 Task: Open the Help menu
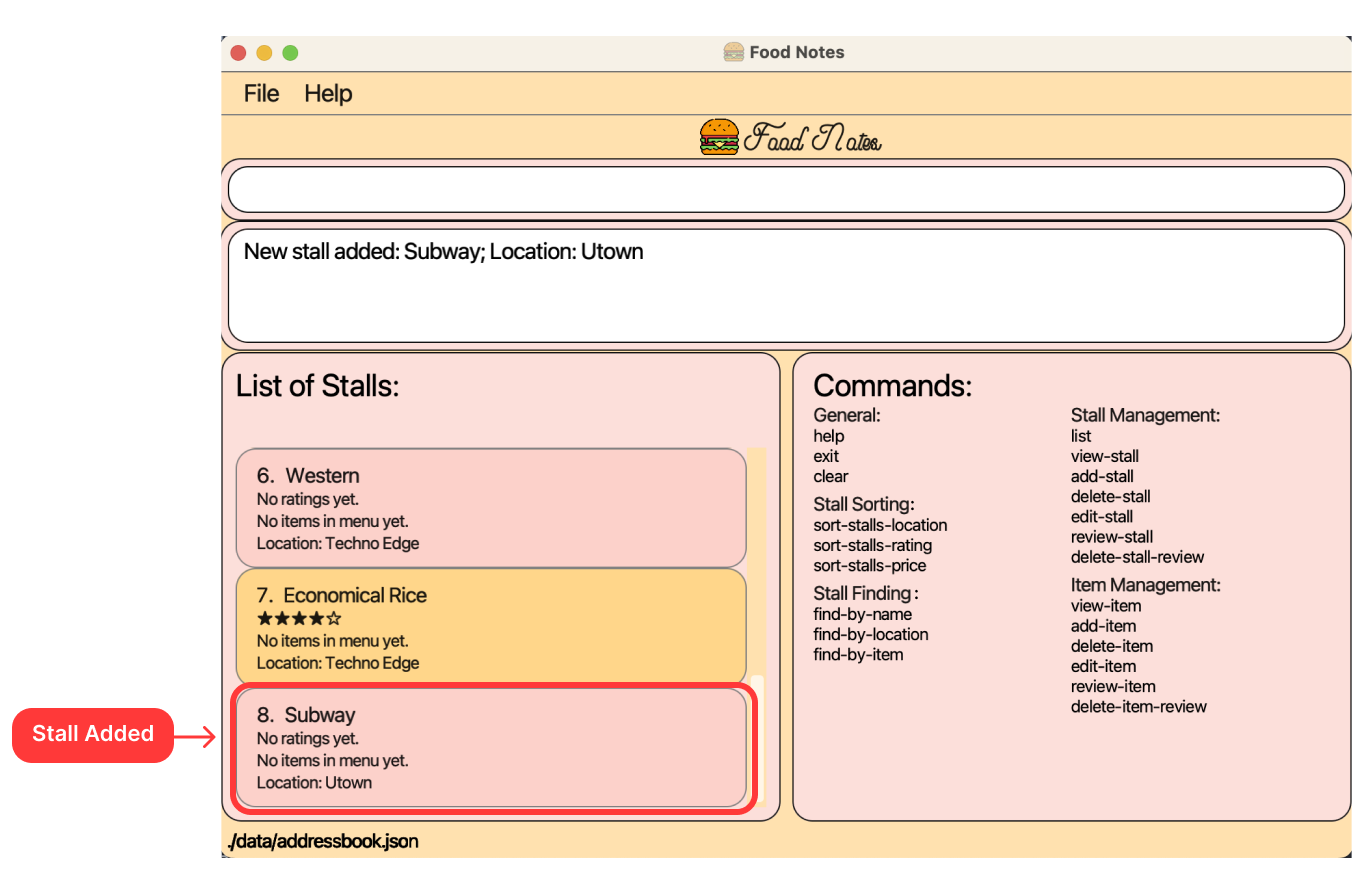[x=328, y=93]
